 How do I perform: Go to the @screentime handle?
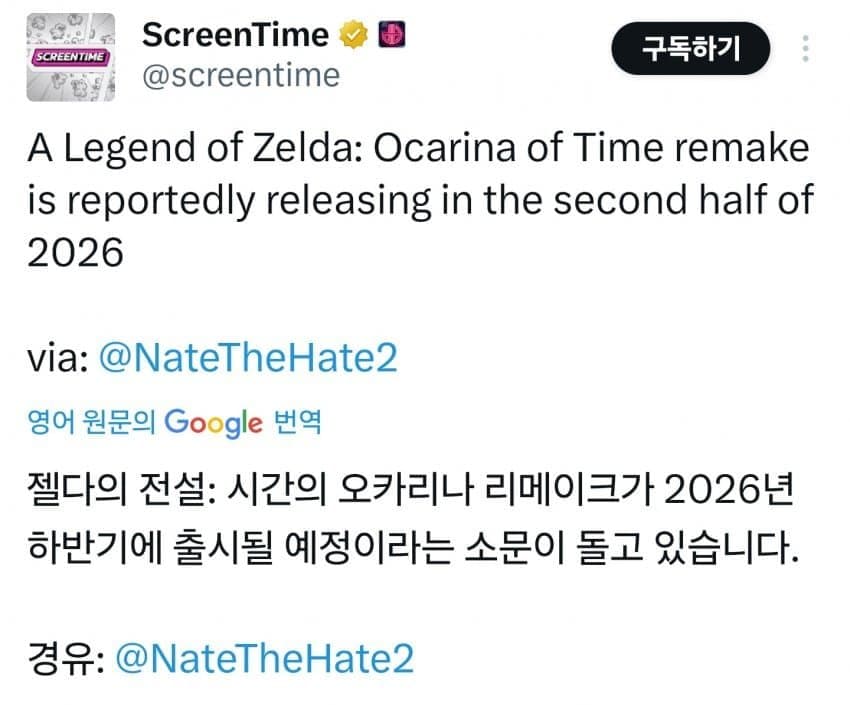click(x=241, y=75)
